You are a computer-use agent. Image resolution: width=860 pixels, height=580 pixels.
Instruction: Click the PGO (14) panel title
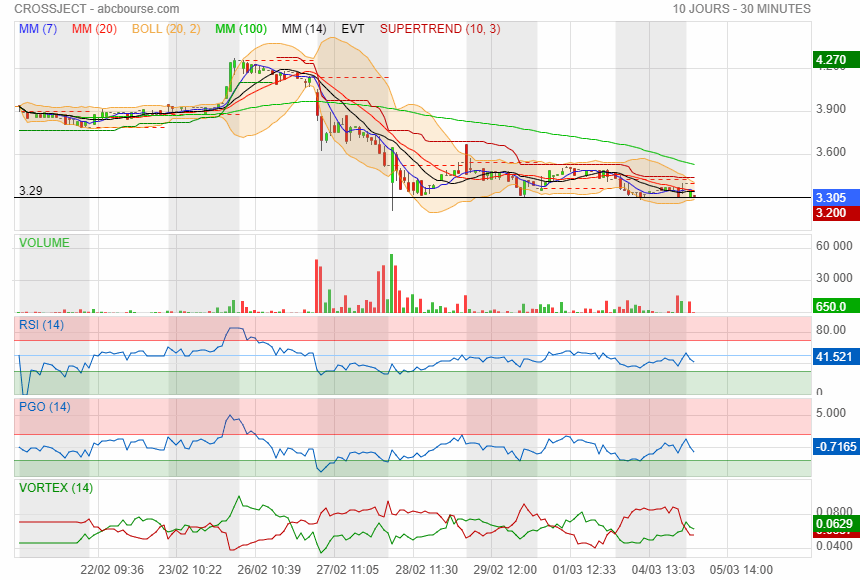coord(45,407)
